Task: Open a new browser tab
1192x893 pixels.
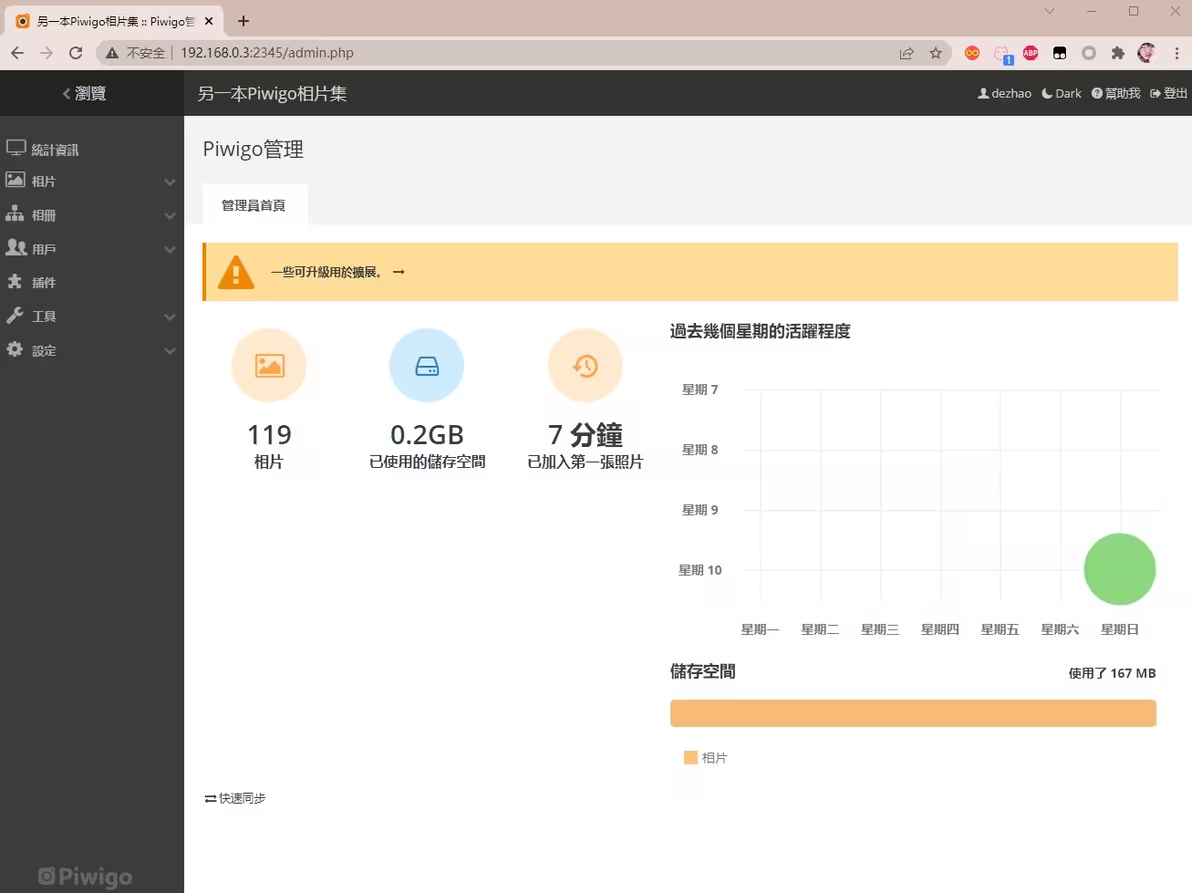Action: pyautogui.click(x=243, y=21)
